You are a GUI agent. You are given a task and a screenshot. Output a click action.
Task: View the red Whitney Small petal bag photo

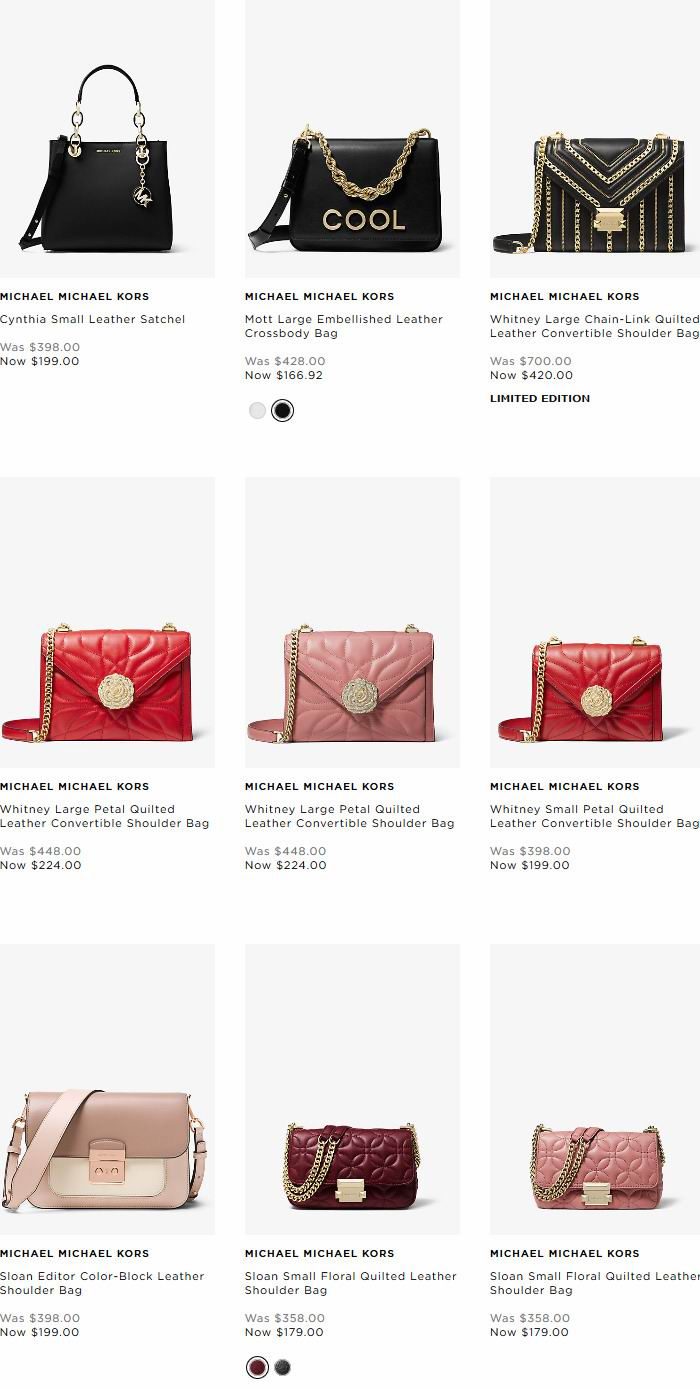click(595, 622)
